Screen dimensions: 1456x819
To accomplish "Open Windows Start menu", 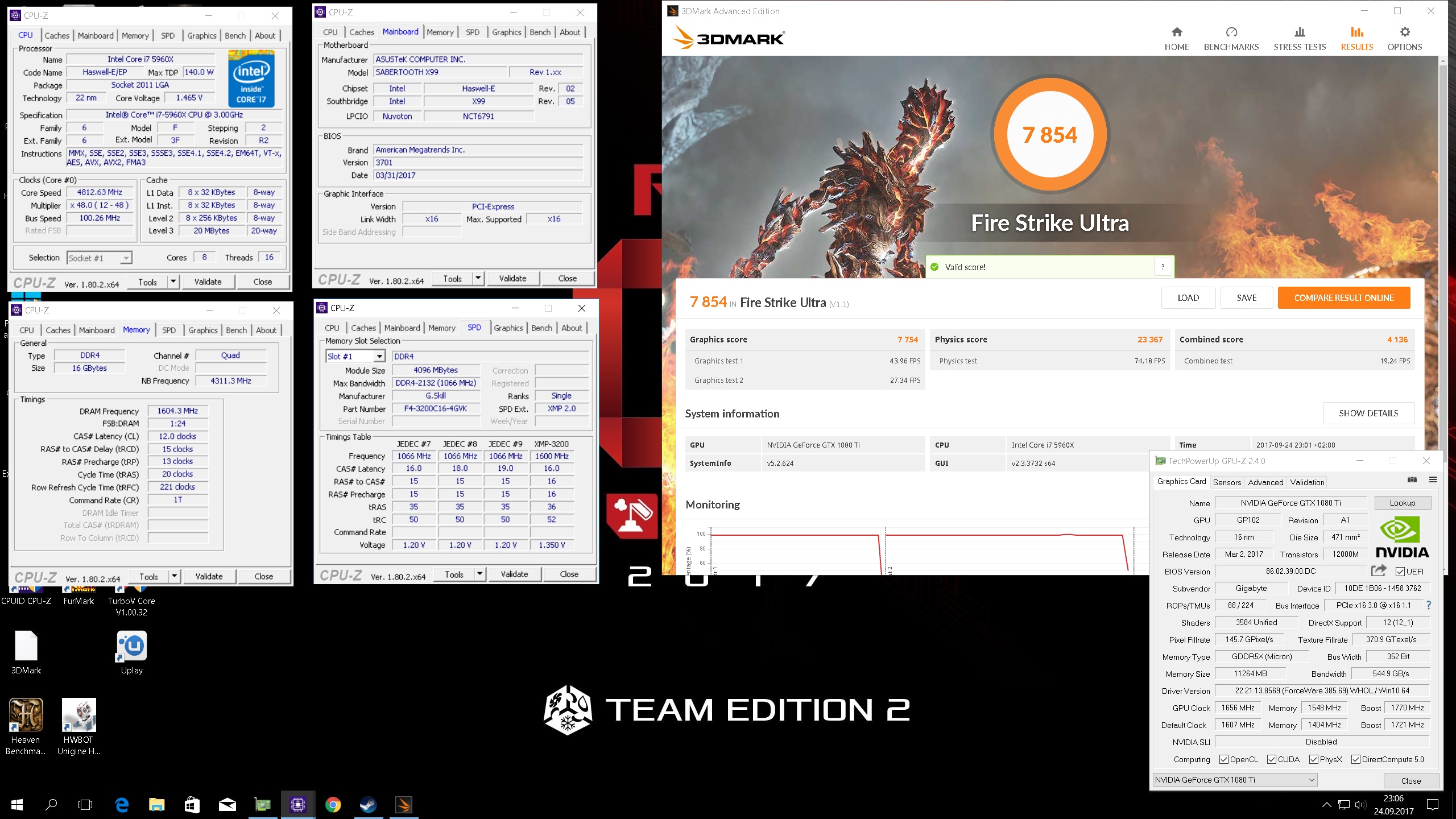I will click(x=17, y=805).
